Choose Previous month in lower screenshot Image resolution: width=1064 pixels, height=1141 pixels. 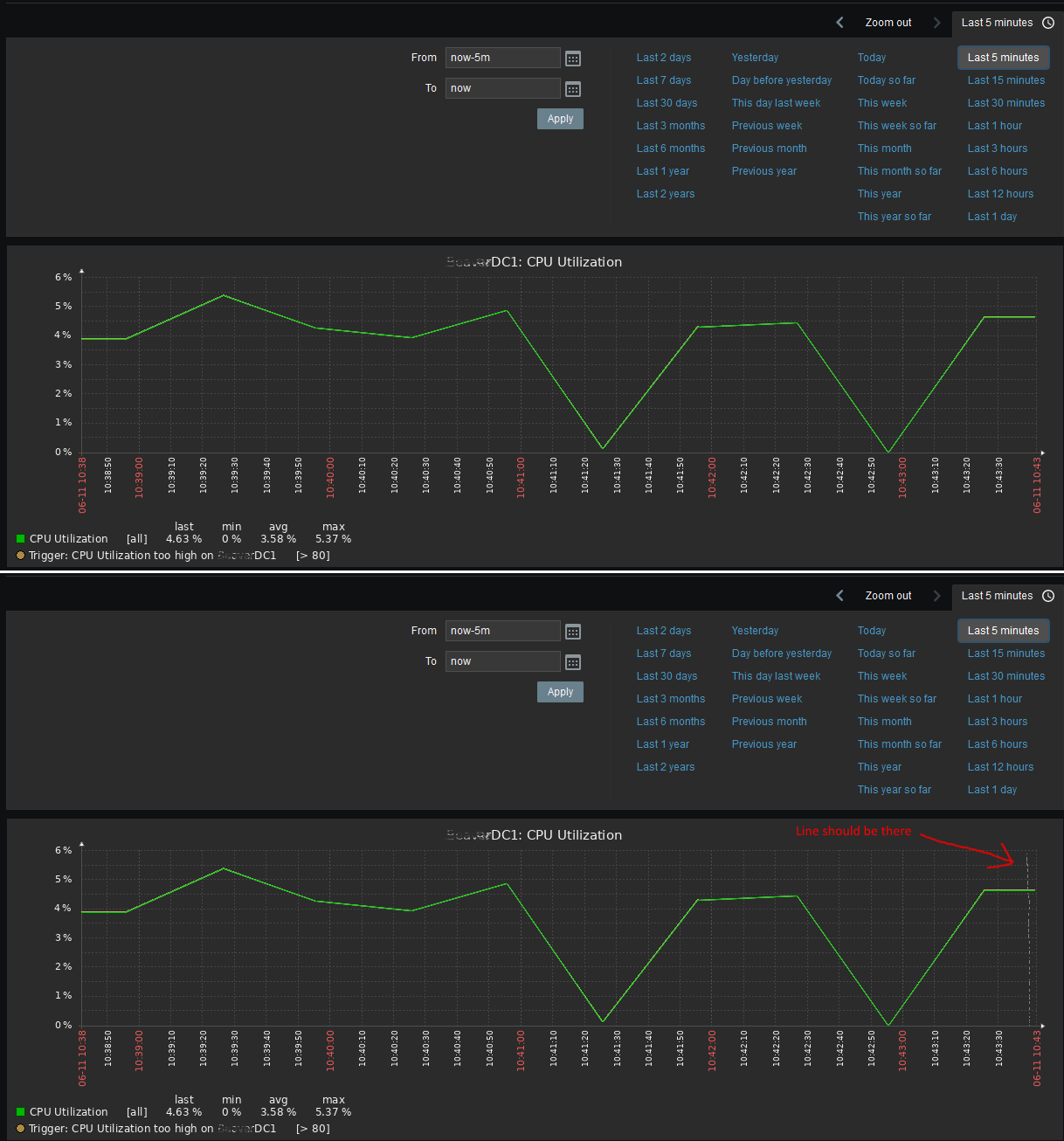tap(769, 722)
